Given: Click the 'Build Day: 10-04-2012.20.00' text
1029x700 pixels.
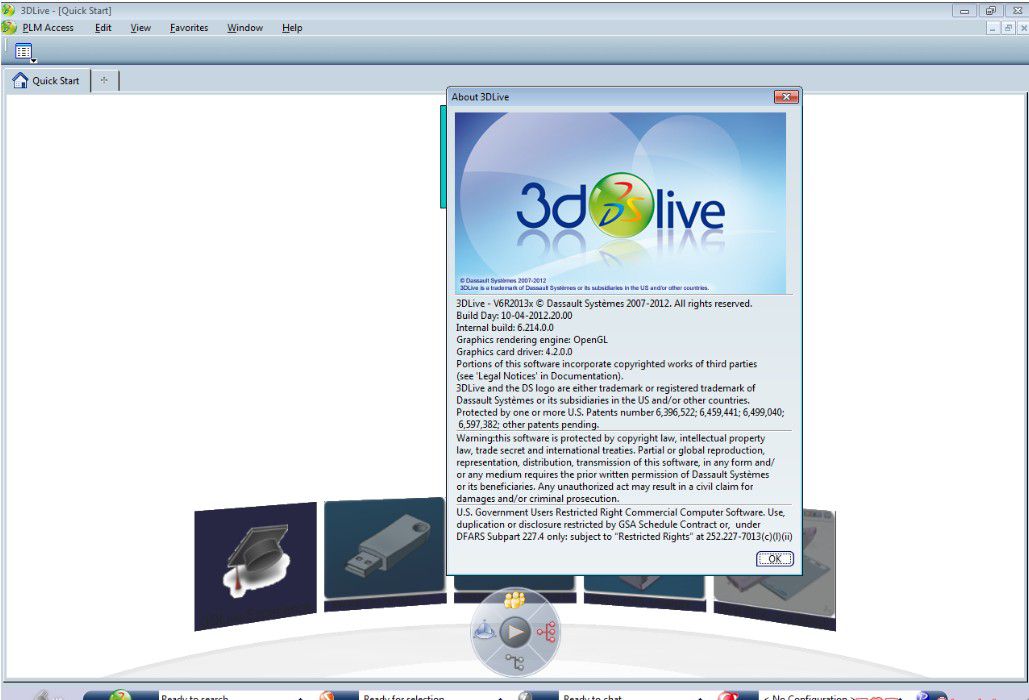Looking at the screenshot, I should [514, 316].
